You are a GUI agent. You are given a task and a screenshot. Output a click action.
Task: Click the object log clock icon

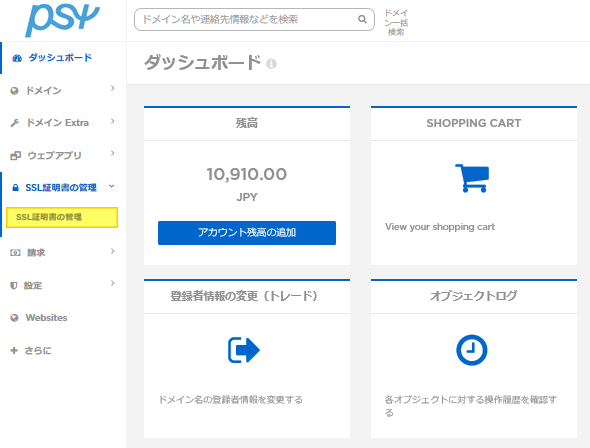tap(472, 350)
